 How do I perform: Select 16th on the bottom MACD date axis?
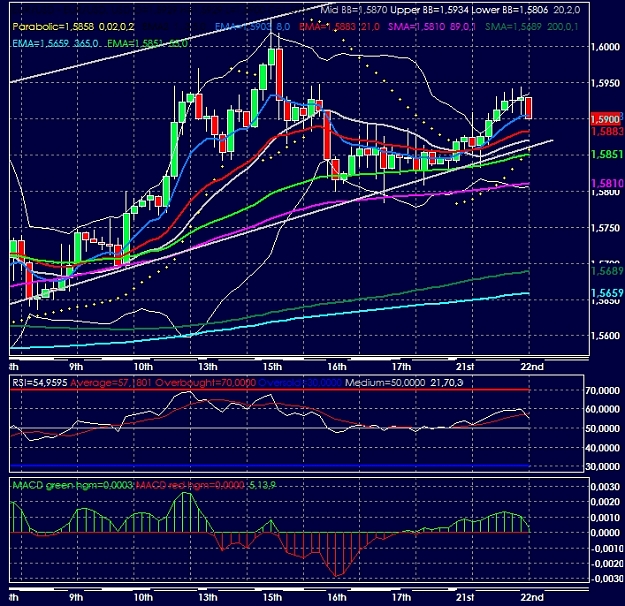pos(337,597)
